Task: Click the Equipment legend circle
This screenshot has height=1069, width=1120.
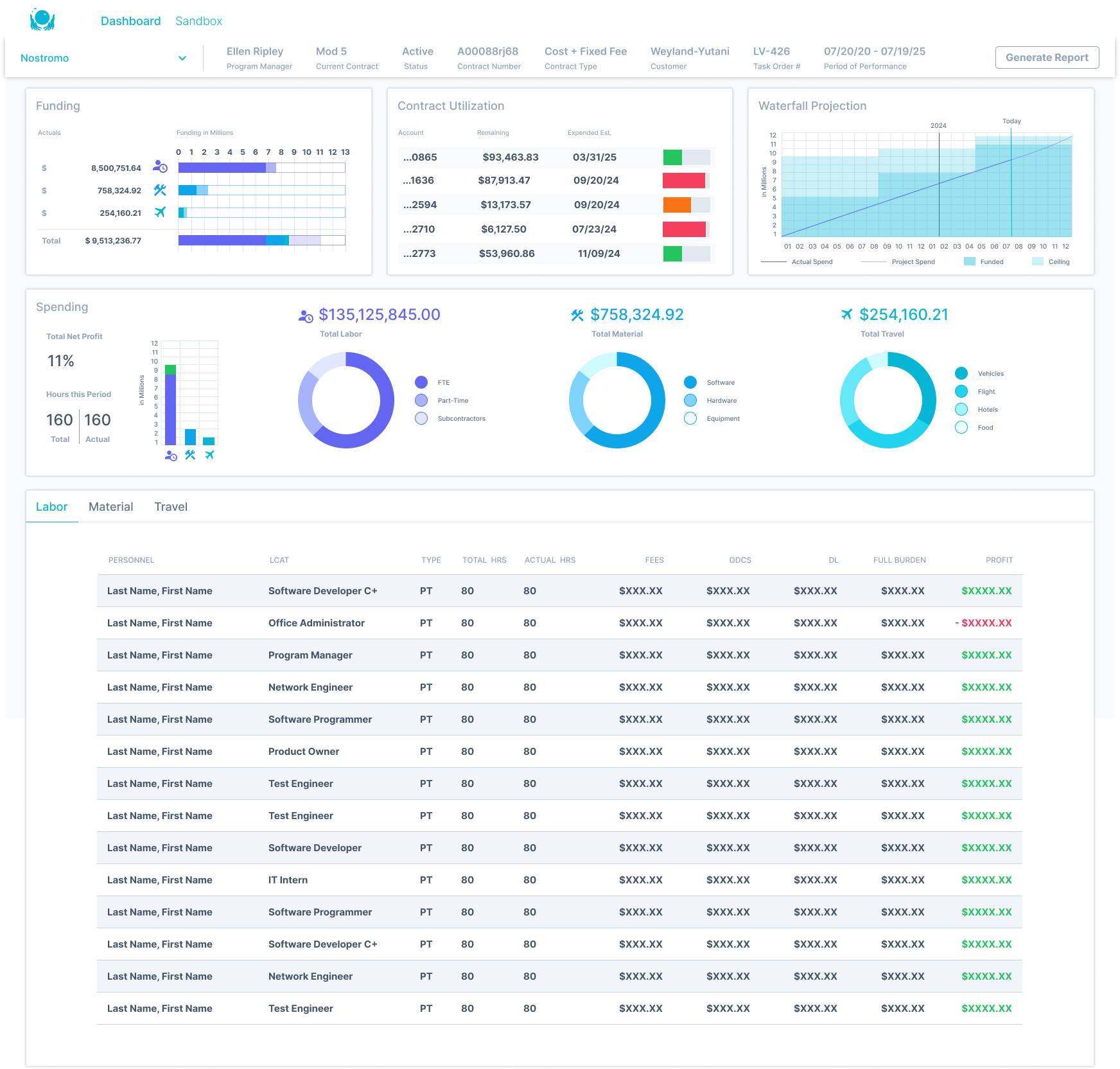Action: tap(690, 418)
